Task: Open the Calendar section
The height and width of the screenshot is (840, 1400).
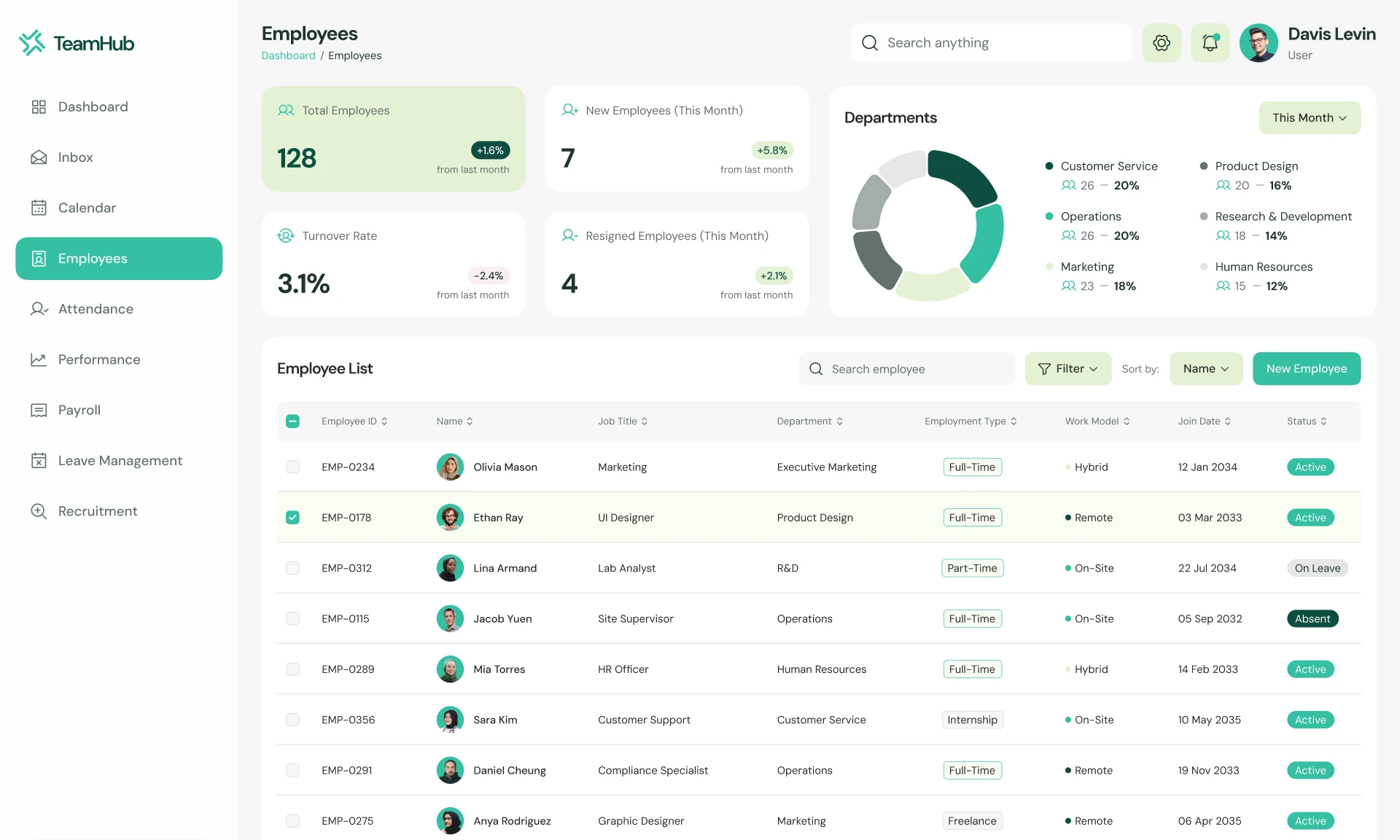Action: (86, 208)
